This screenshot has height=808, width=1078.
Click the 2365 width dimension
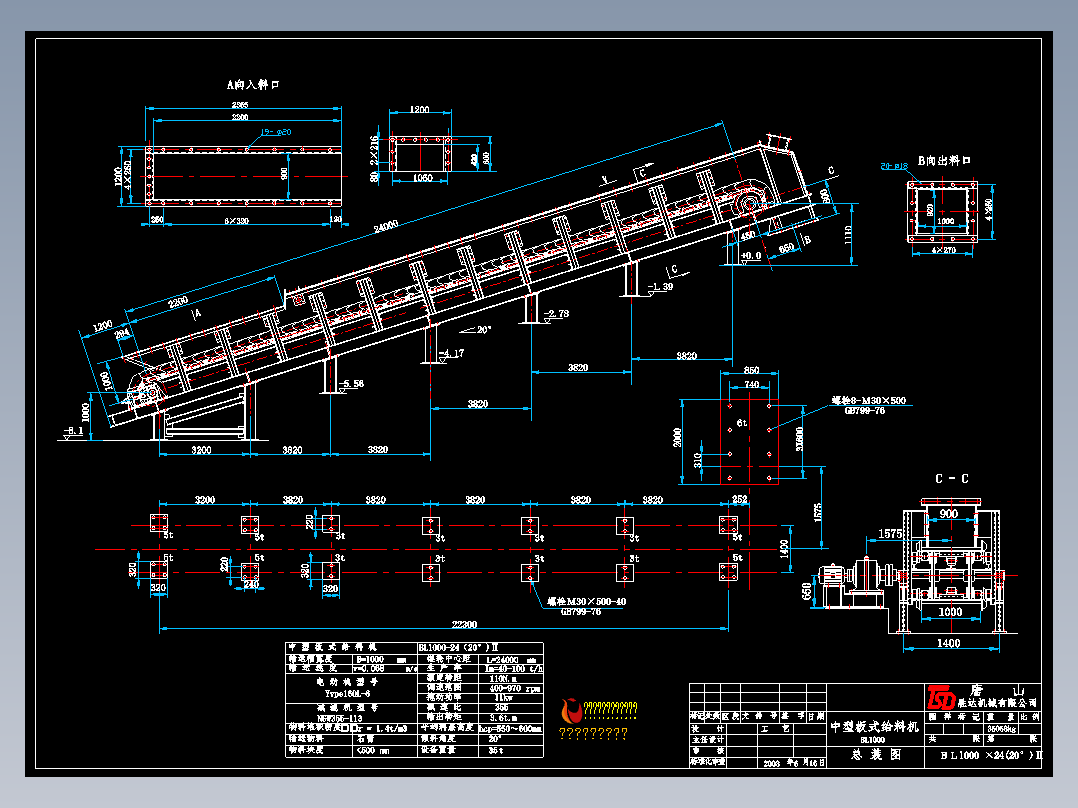[240, 105]
